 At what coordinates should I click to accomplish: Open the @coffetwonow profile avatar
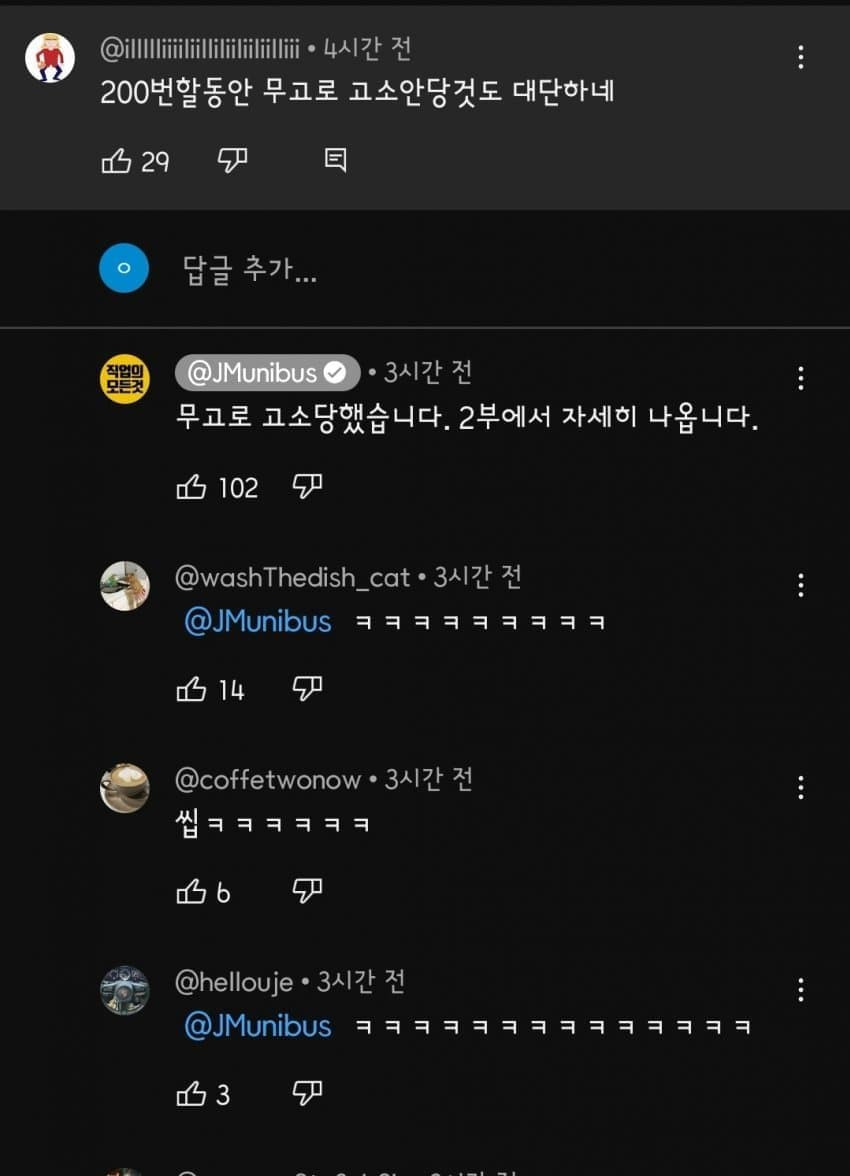point(125,789)
